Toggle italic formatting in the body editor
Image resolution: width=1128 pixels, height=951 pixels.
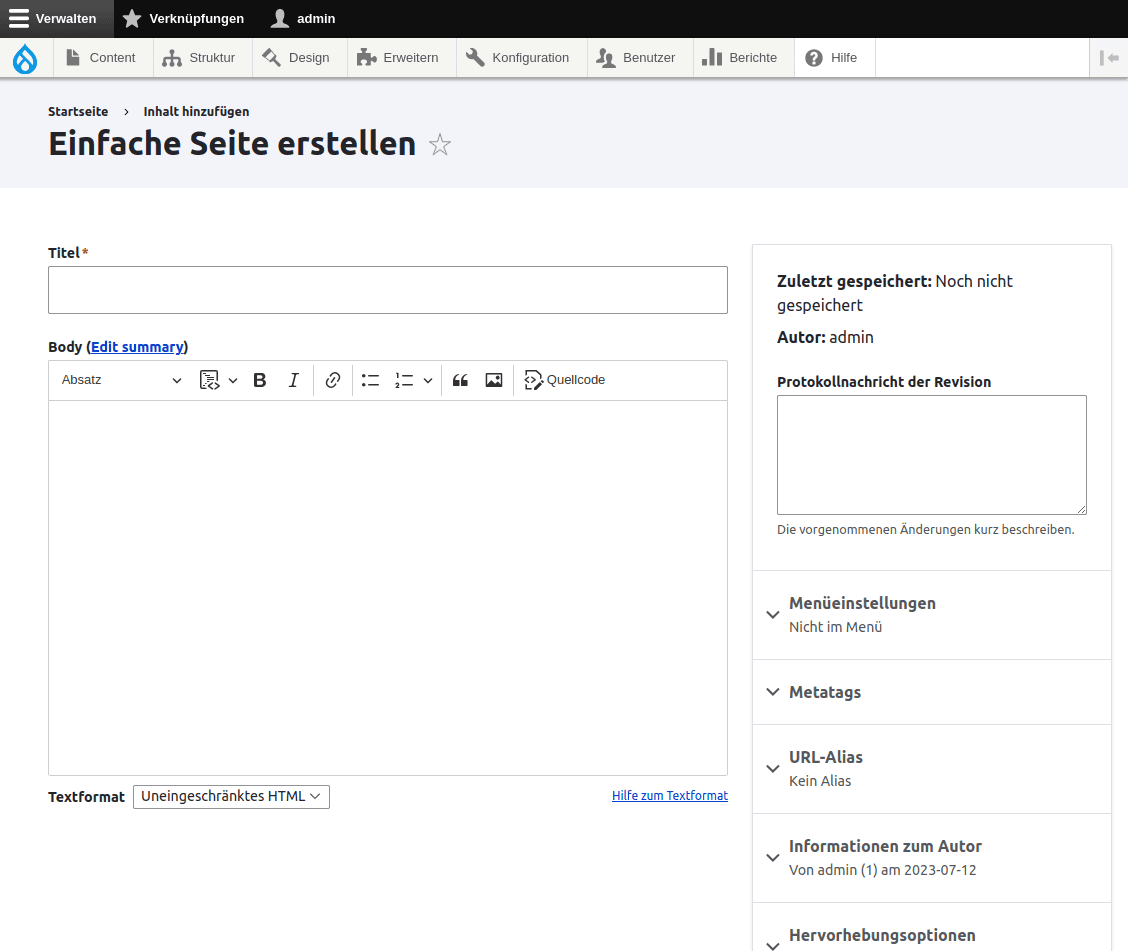point(293,380)
